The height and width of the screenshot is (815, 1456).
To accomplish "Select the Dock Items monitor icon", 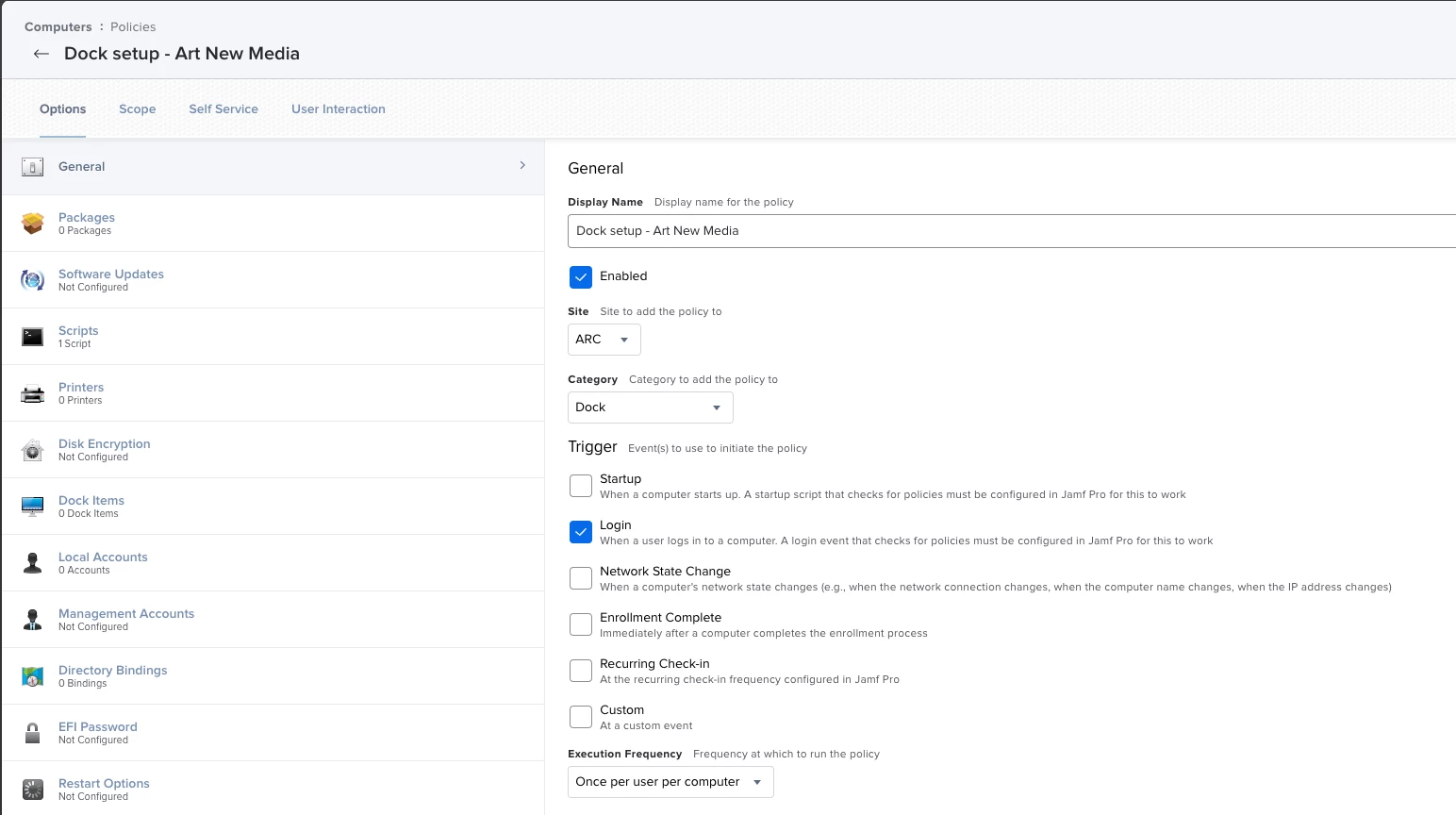I will 33,507.
